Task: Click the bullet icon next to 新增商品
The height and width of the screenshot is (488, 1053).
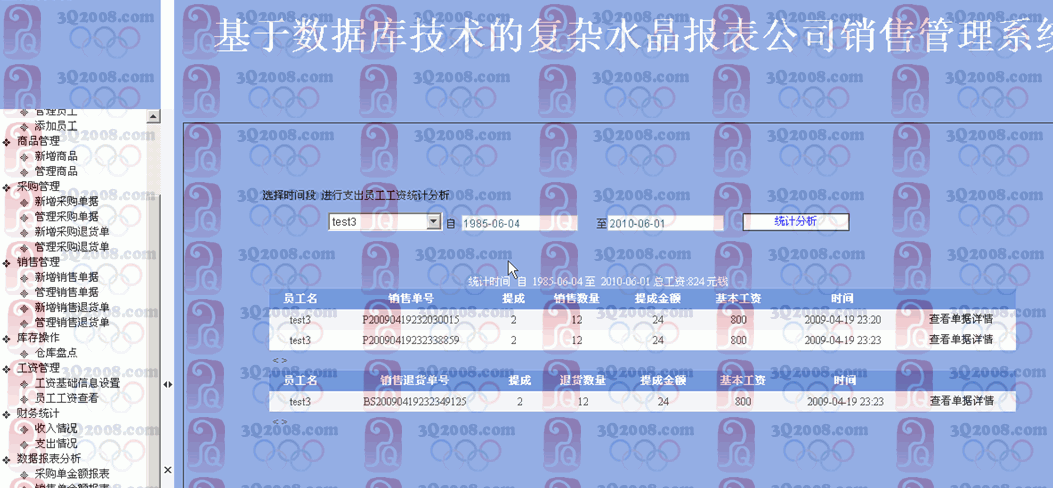Action: (25, 156)
